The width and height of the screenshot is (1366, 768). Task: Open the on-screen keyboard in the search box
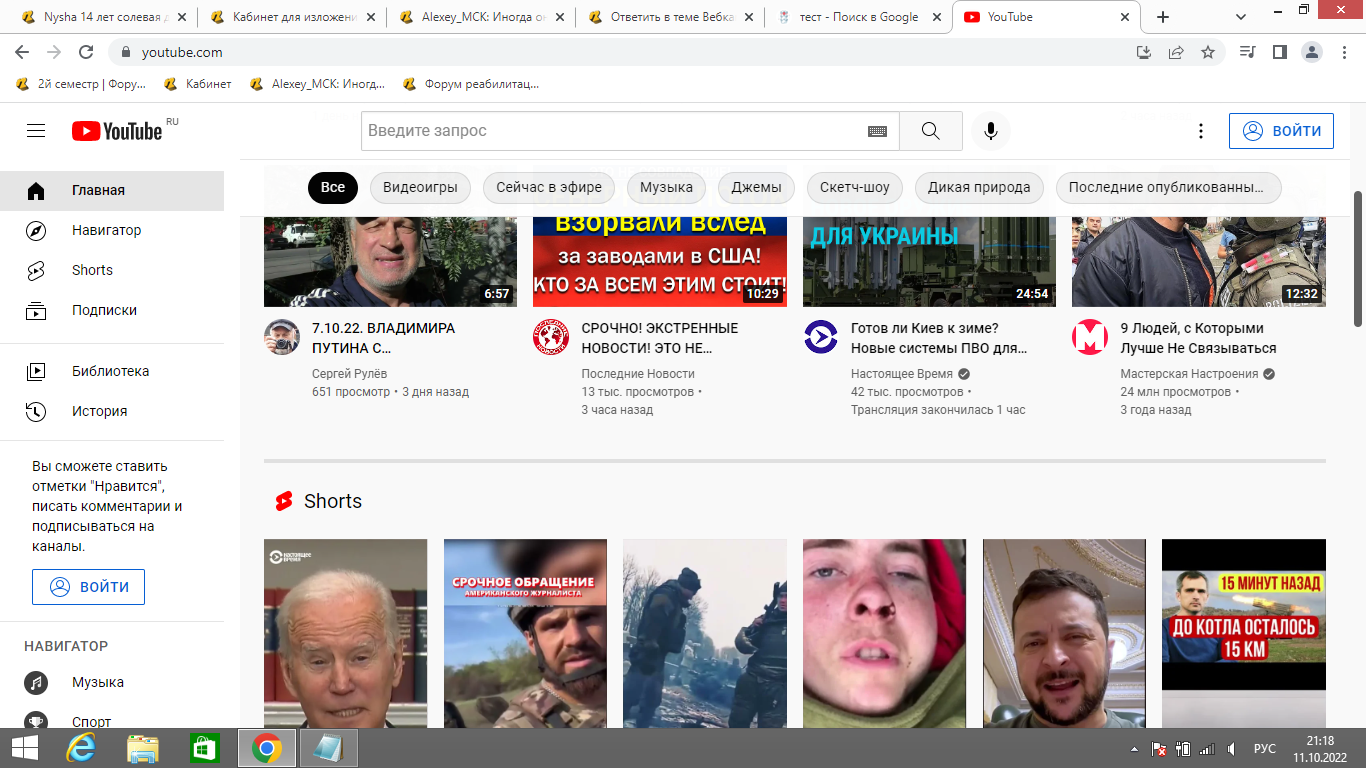877,131
